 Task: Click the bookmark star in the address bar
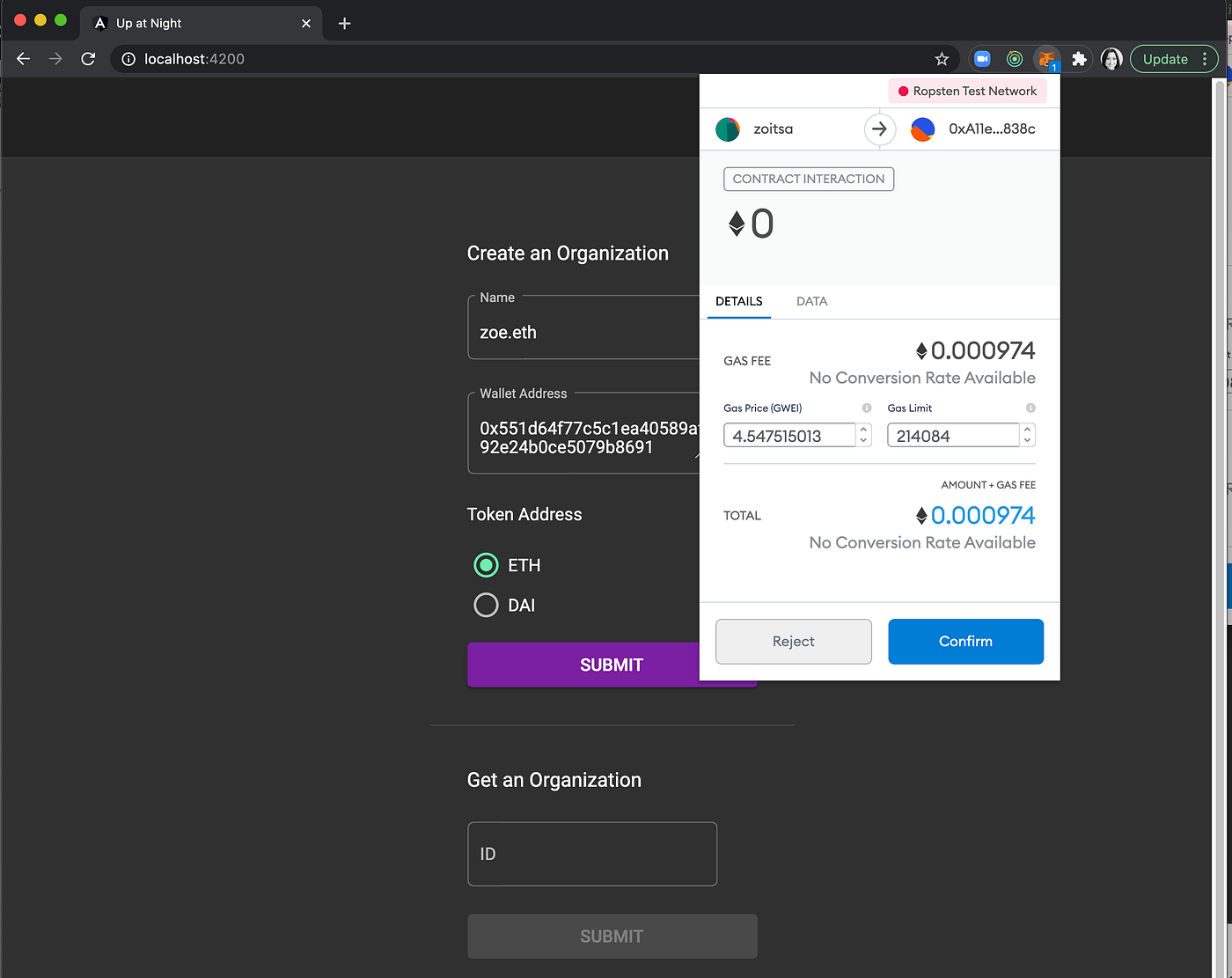pos(942,59)
